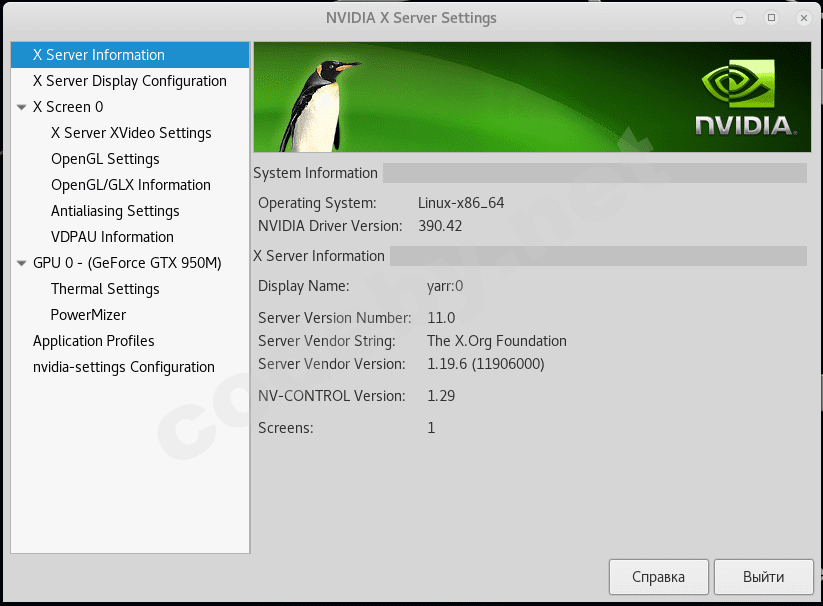Click the Выйти quit button
The width and height of the screenshot is (823, 606).
click(763, 577)
